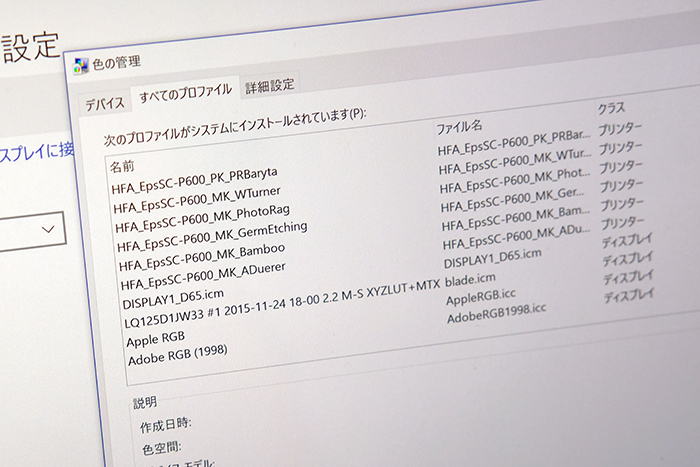
Task: Click the クラス column header
Action: [x=611, y=107]
